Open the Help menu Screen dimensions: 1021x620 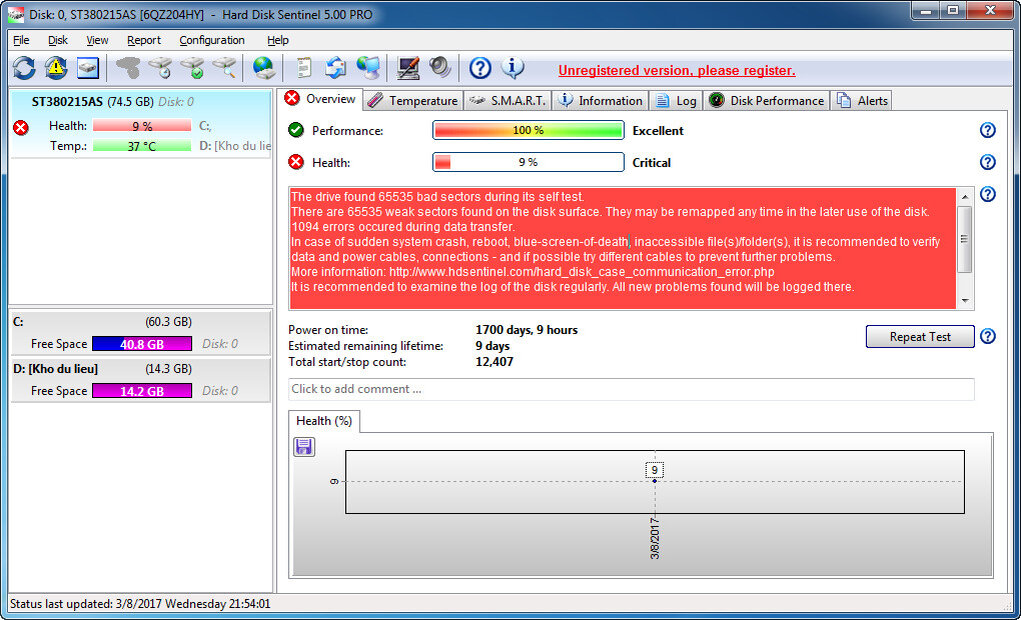(x=278, y=40)
